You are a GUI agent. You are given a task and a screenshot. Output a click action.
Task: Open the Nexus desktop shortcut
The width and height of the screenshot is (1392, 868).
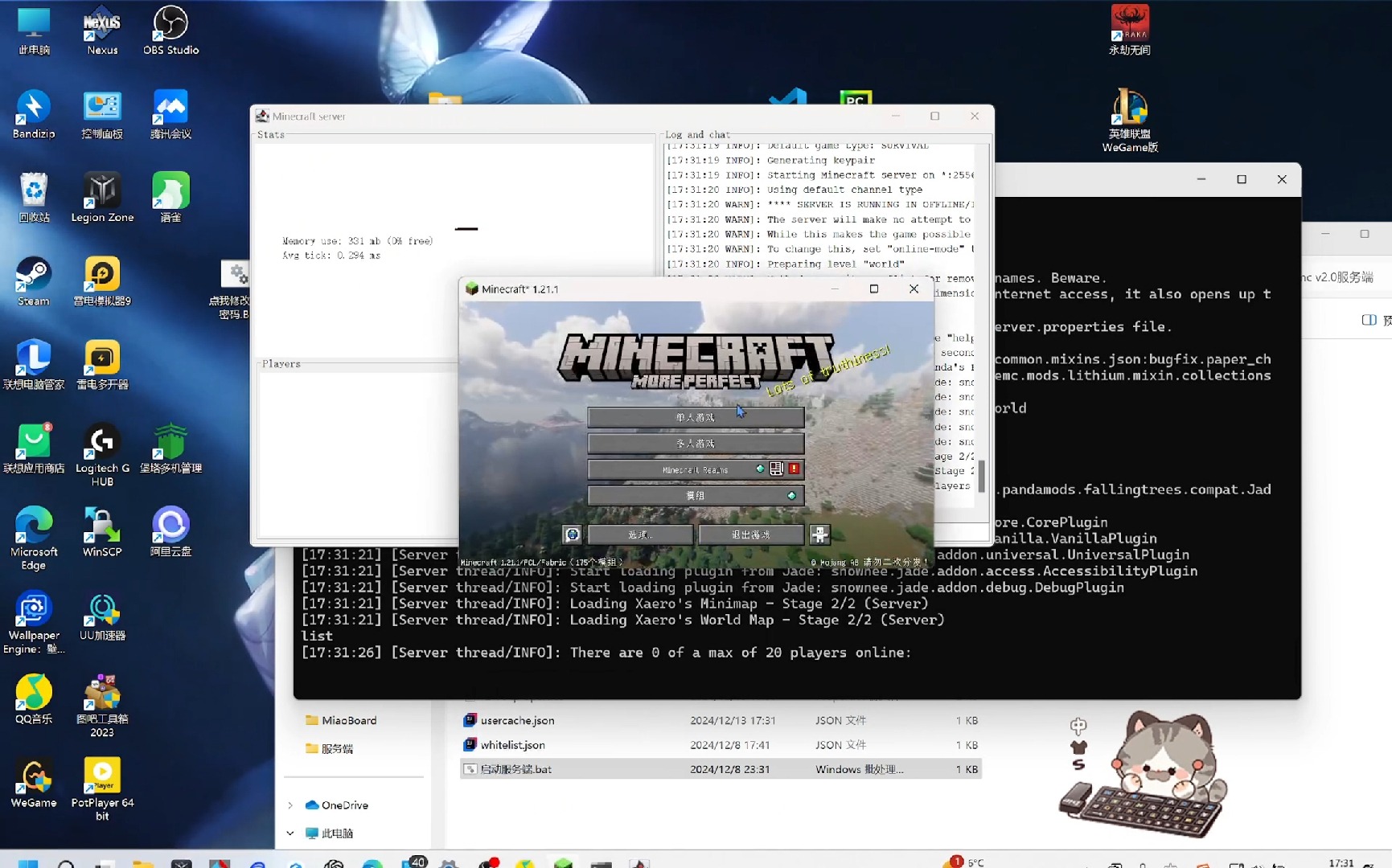point(102,31)
